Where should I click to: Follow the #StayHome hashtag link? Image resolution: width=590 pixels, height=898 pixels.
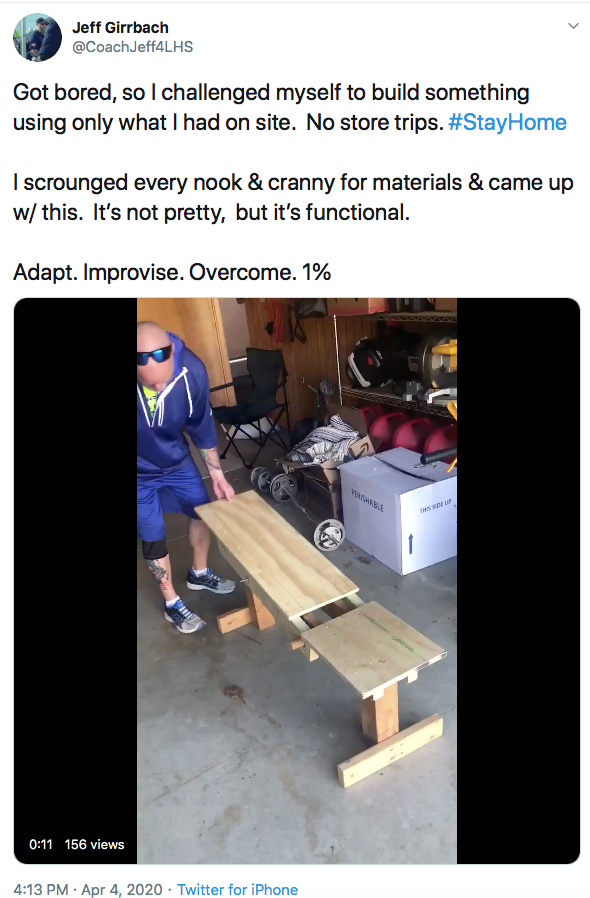click(508, 123)
